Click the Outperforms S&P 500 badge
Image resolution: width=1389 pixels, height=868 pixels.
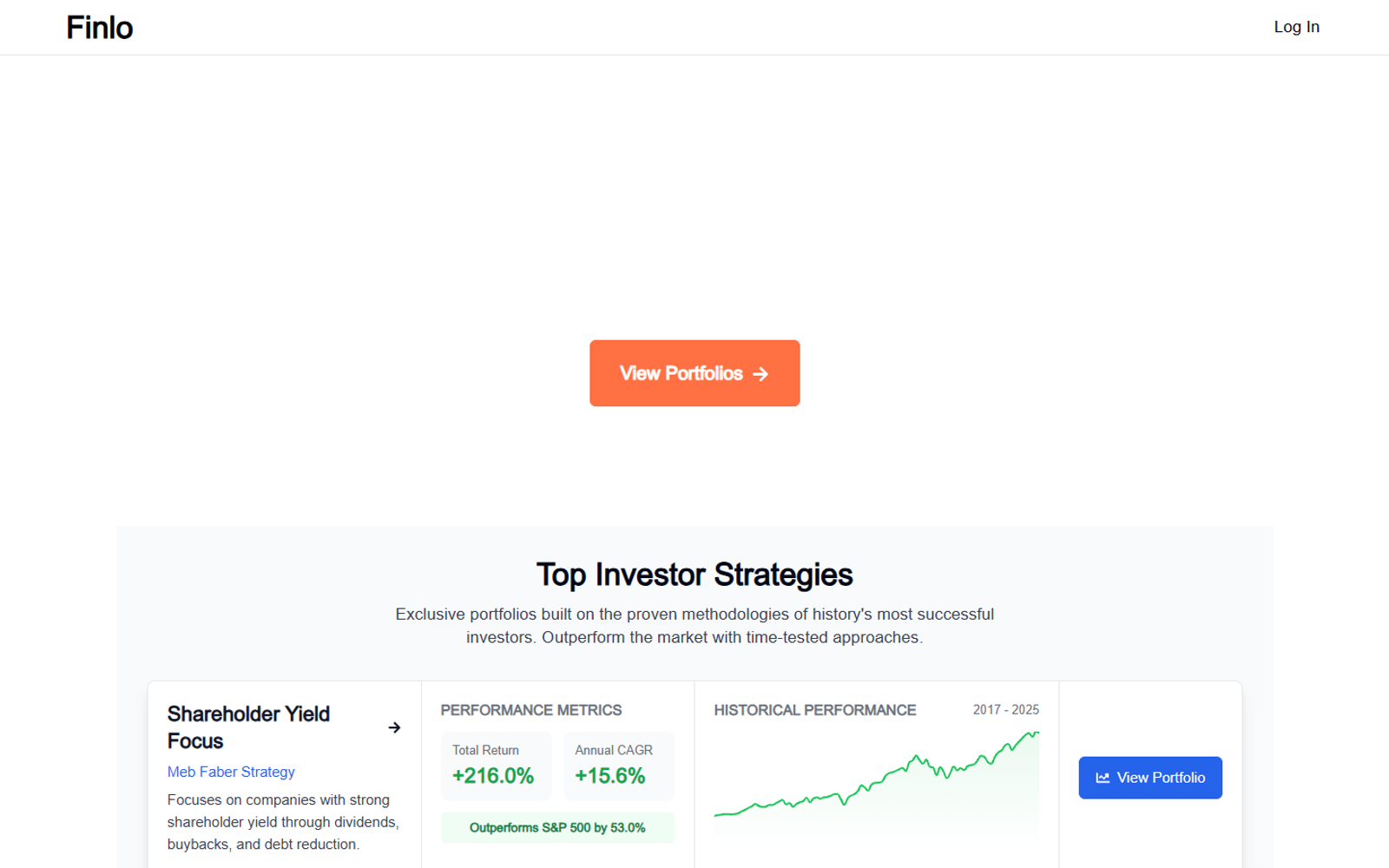tap(557, 827)
